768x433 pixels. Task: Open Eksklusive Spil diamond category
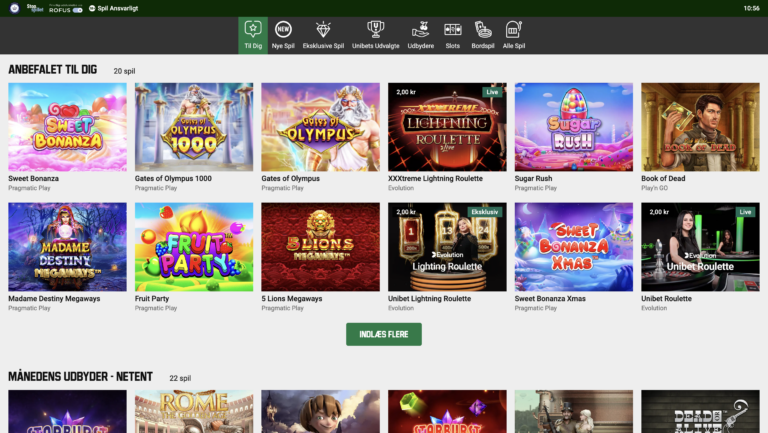pos(323,35)
